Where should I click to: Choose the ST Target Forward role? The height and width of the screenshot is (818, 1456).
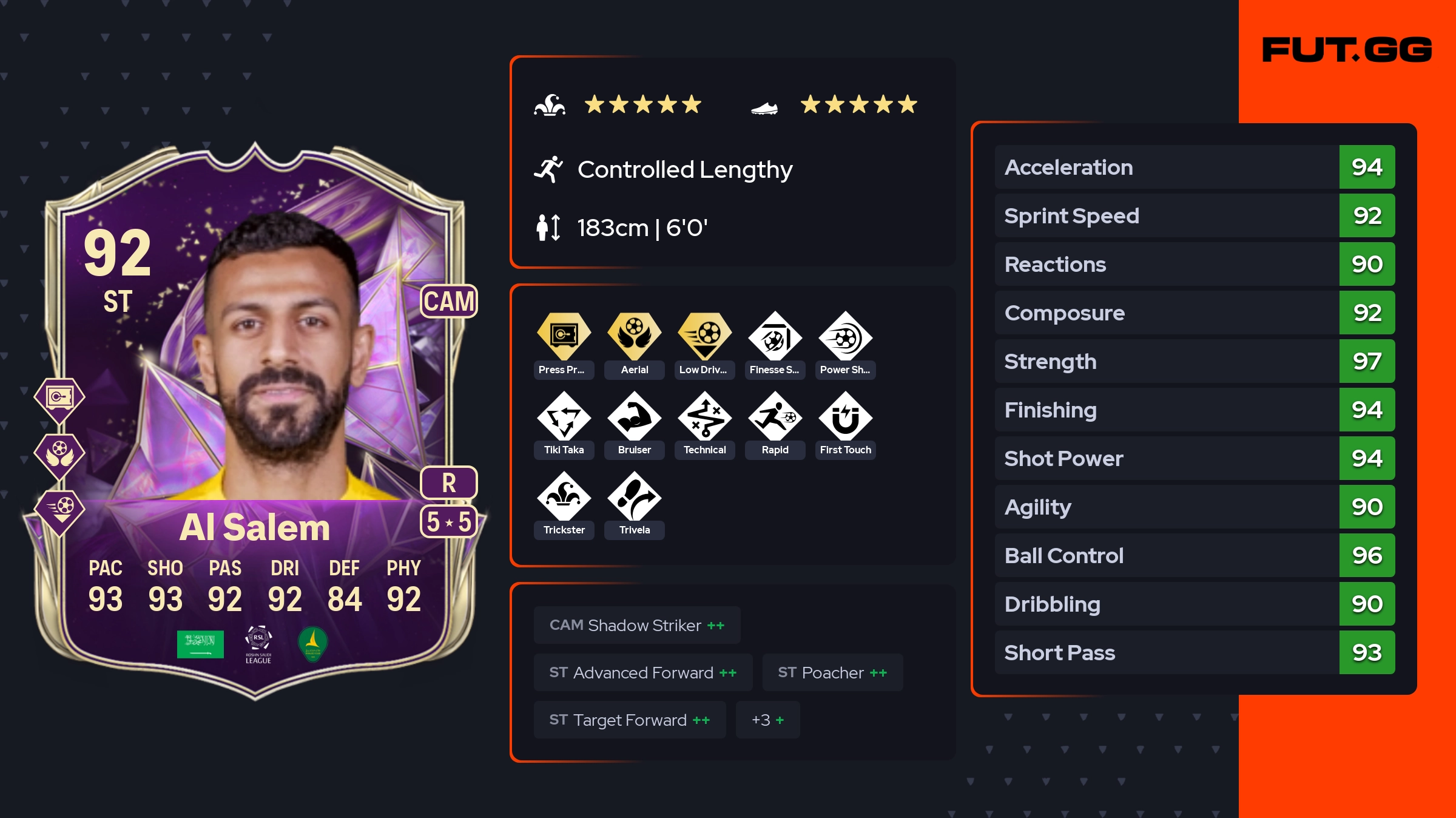(x=630, y=720)
